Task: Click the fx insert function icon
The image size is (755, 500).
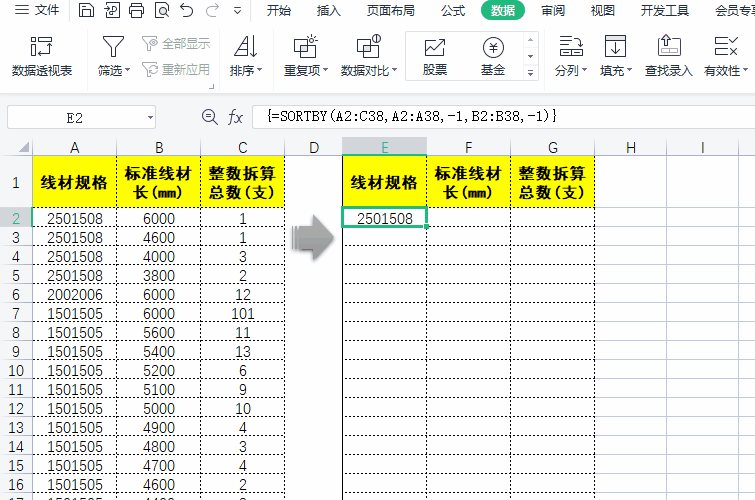Action: 235,117
